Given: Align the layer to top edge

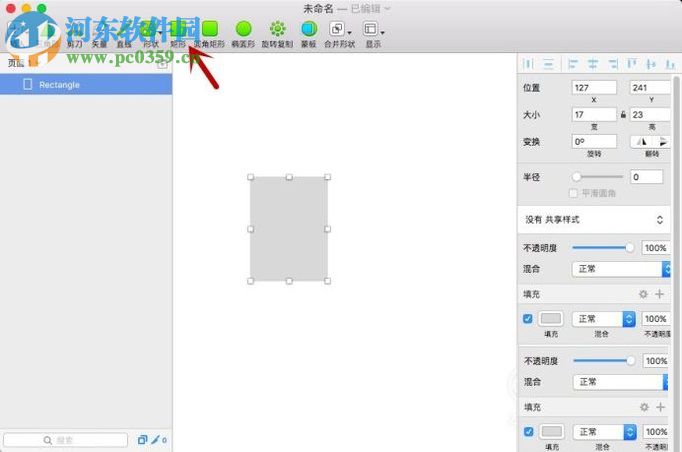Looking at the screenshot, I should coord(632,64).
